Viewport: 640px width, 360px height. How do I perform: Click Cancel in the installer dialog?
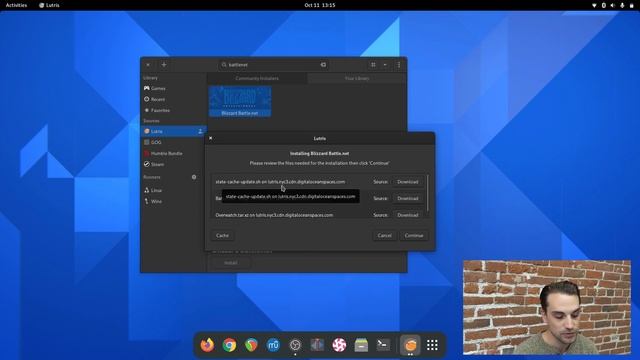pyautogui.click(x=384, y=236)
